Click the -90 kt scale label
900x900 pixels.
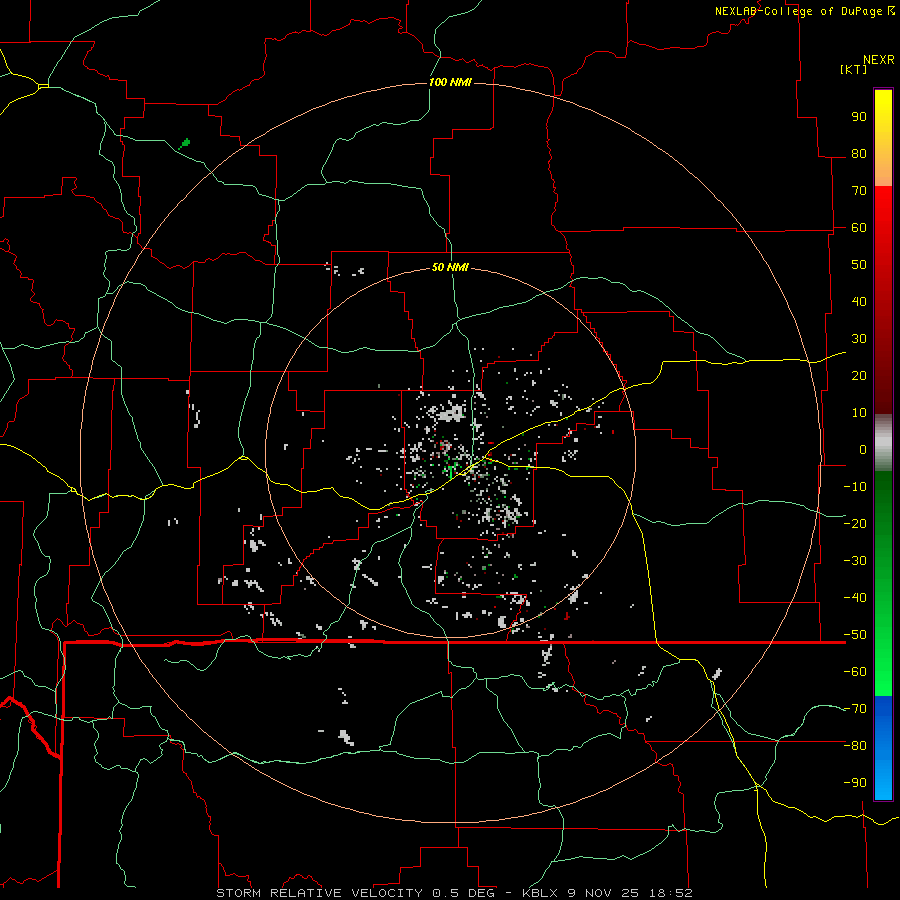pyautogui.click(x=855, y=783)
